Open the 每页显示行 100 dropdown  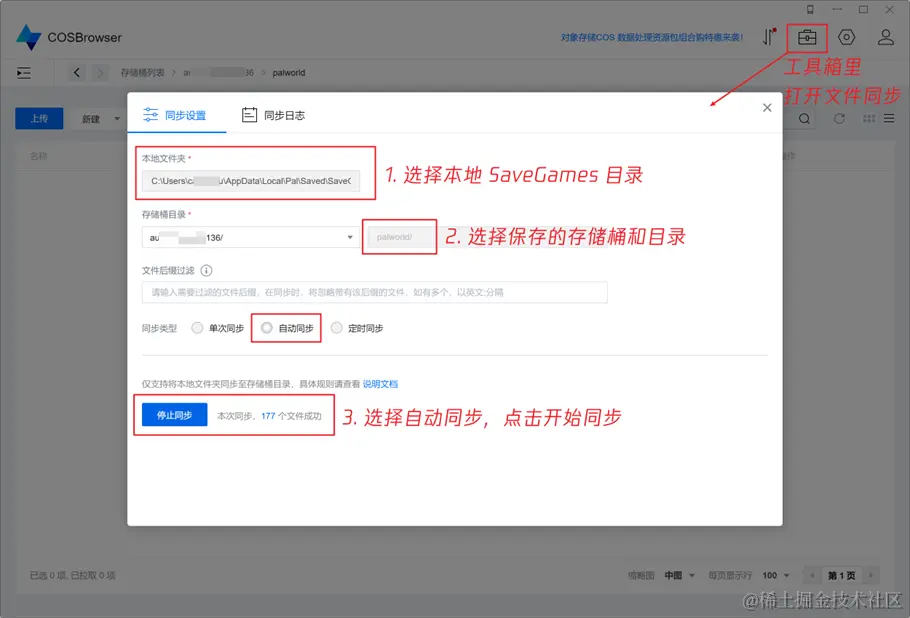[x=775, y=575]
